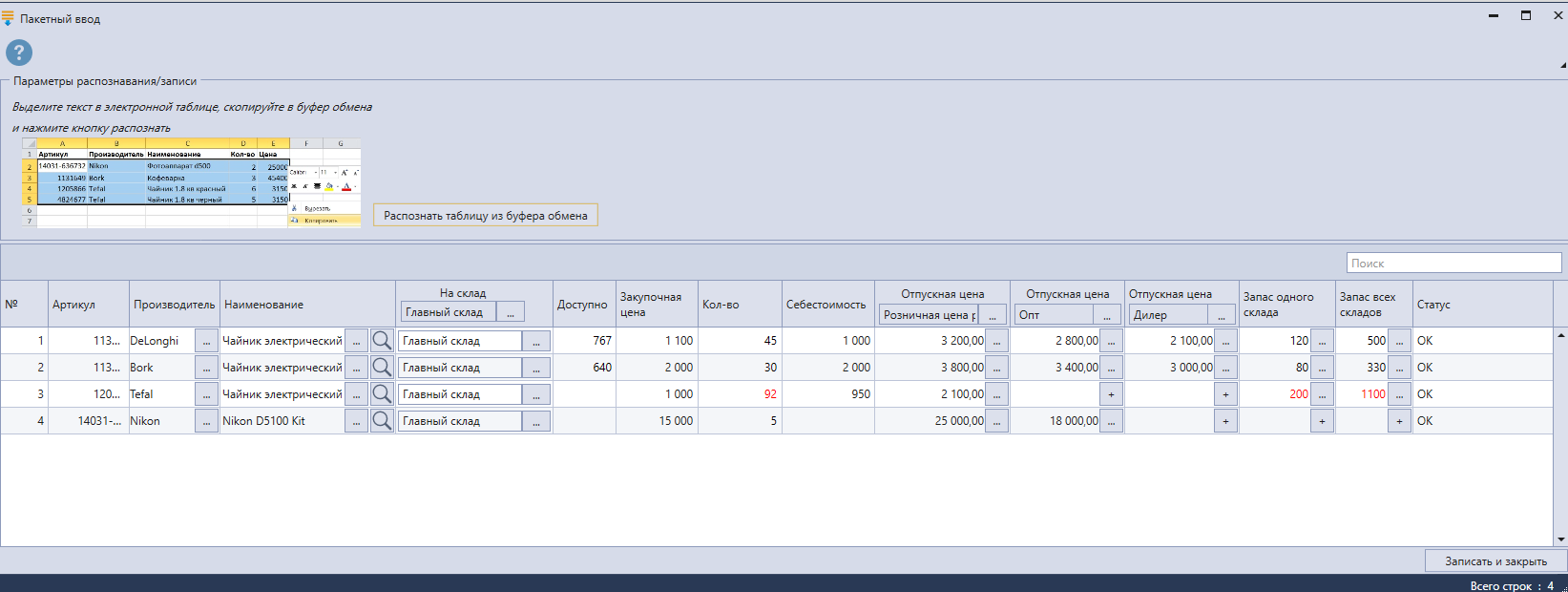The width and height of the screenshot is (1568, 592).
Task: Sort by the Кол-во column header
Action: coord(740,305)
